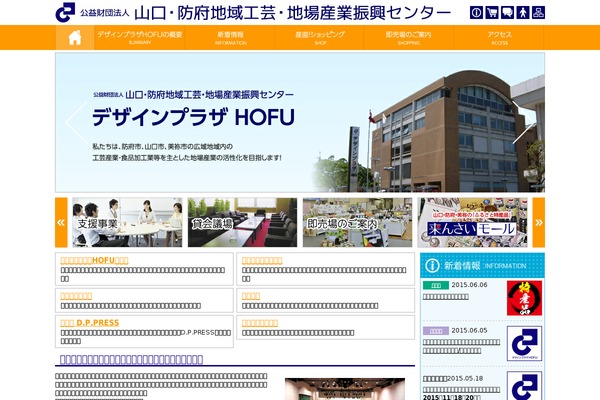Open the sitemap icon in header

click(538, 13)
